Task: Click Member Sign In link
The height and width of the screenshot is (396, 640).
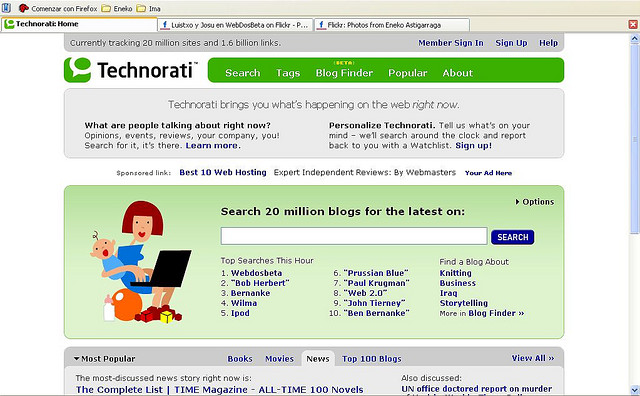Action: pyautogui.click(x=451, y=43)
